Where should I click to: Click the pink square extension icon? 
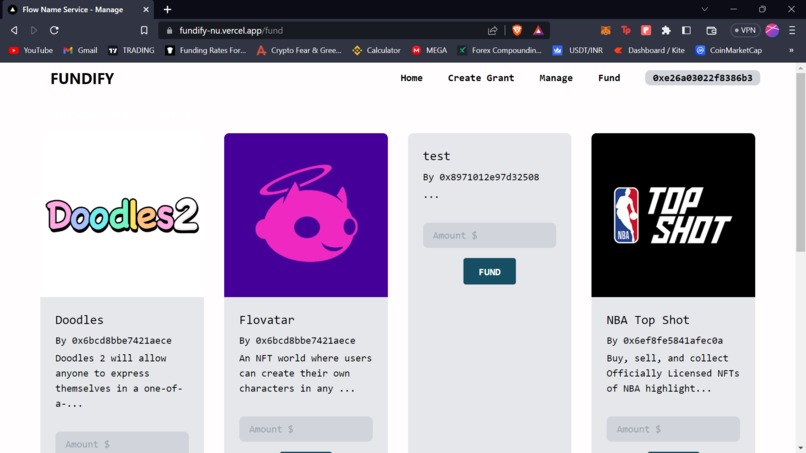click(646, 30)
